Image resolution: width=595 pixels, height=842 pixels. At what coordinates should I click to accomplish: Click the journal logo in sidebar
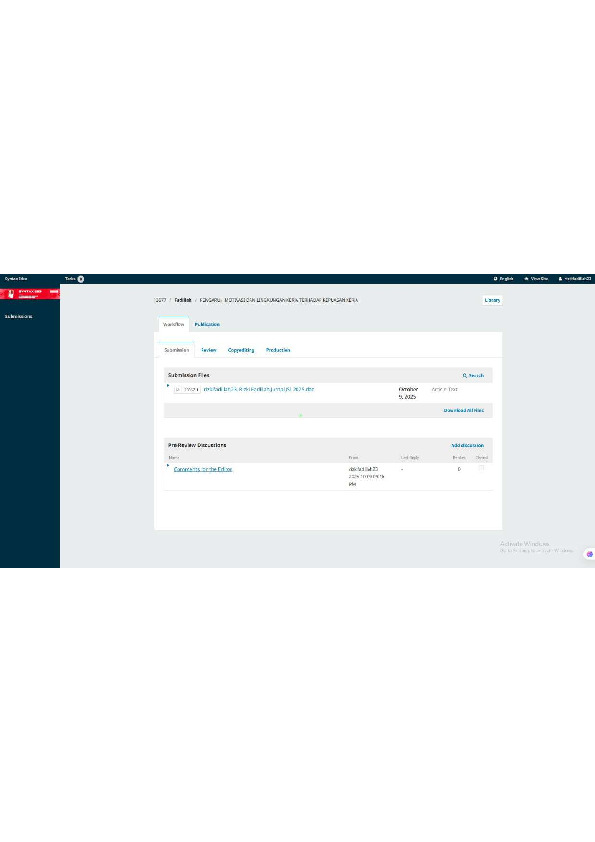click(x=30, y=294)
